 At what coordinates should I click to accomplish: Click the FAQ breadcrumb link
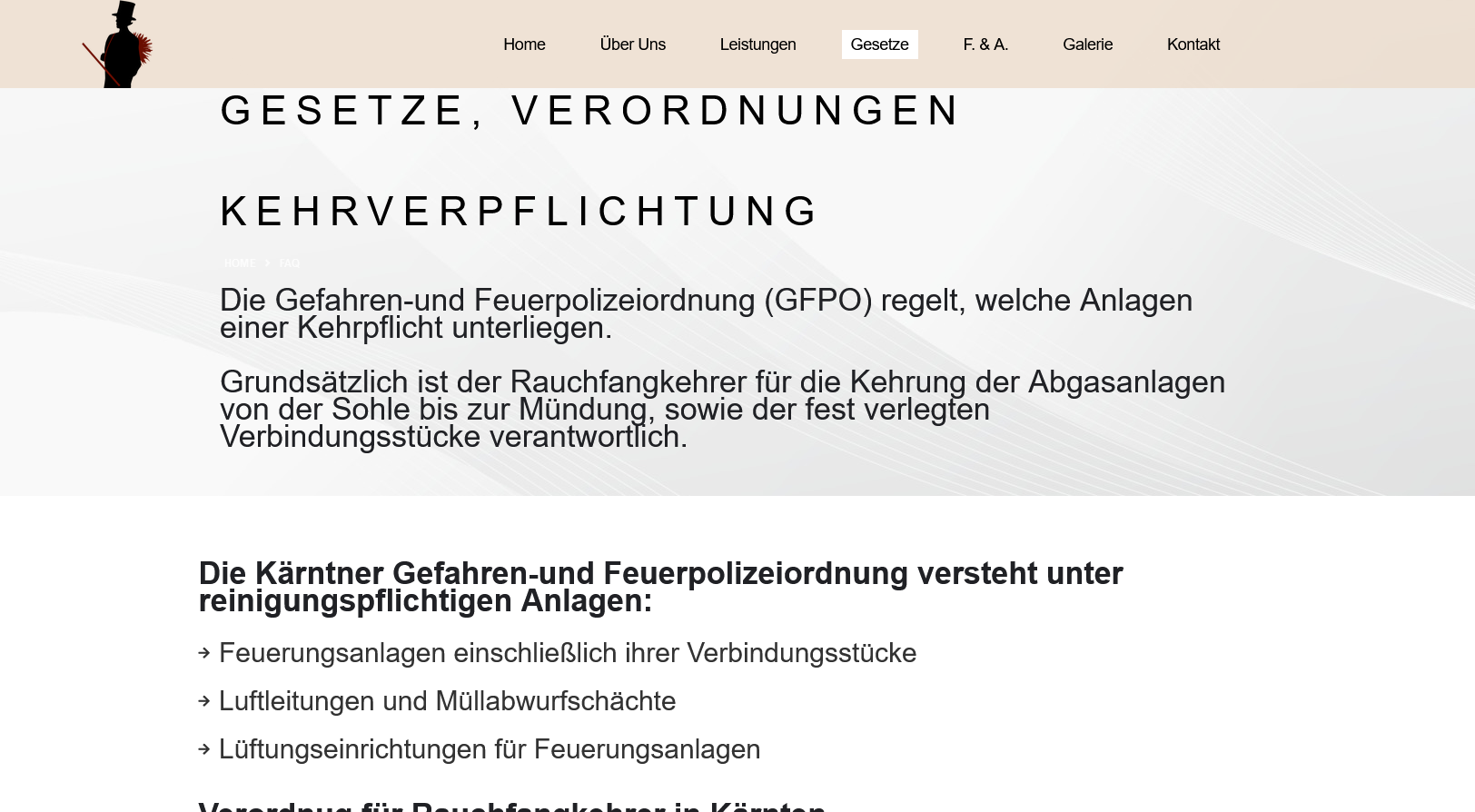[x=289, y=263]
